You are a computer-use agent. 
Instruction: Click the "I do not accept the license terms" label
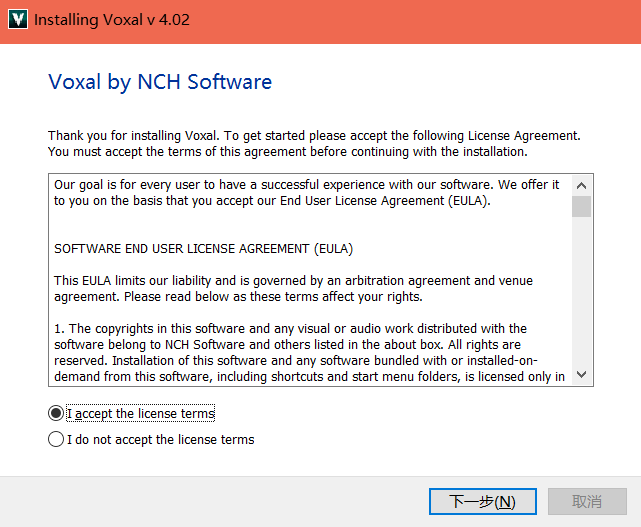tap(161, 440)
